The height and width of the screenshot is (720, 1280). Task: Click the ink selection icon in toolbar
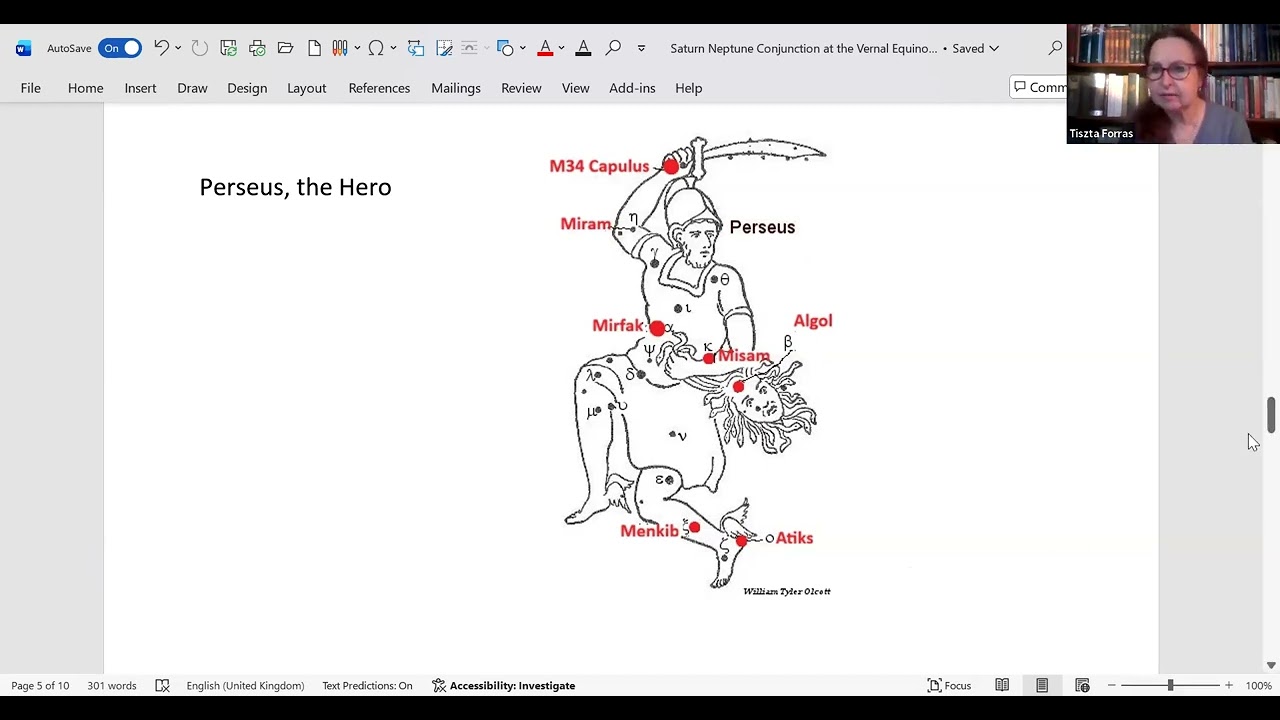tap(445, 48)
